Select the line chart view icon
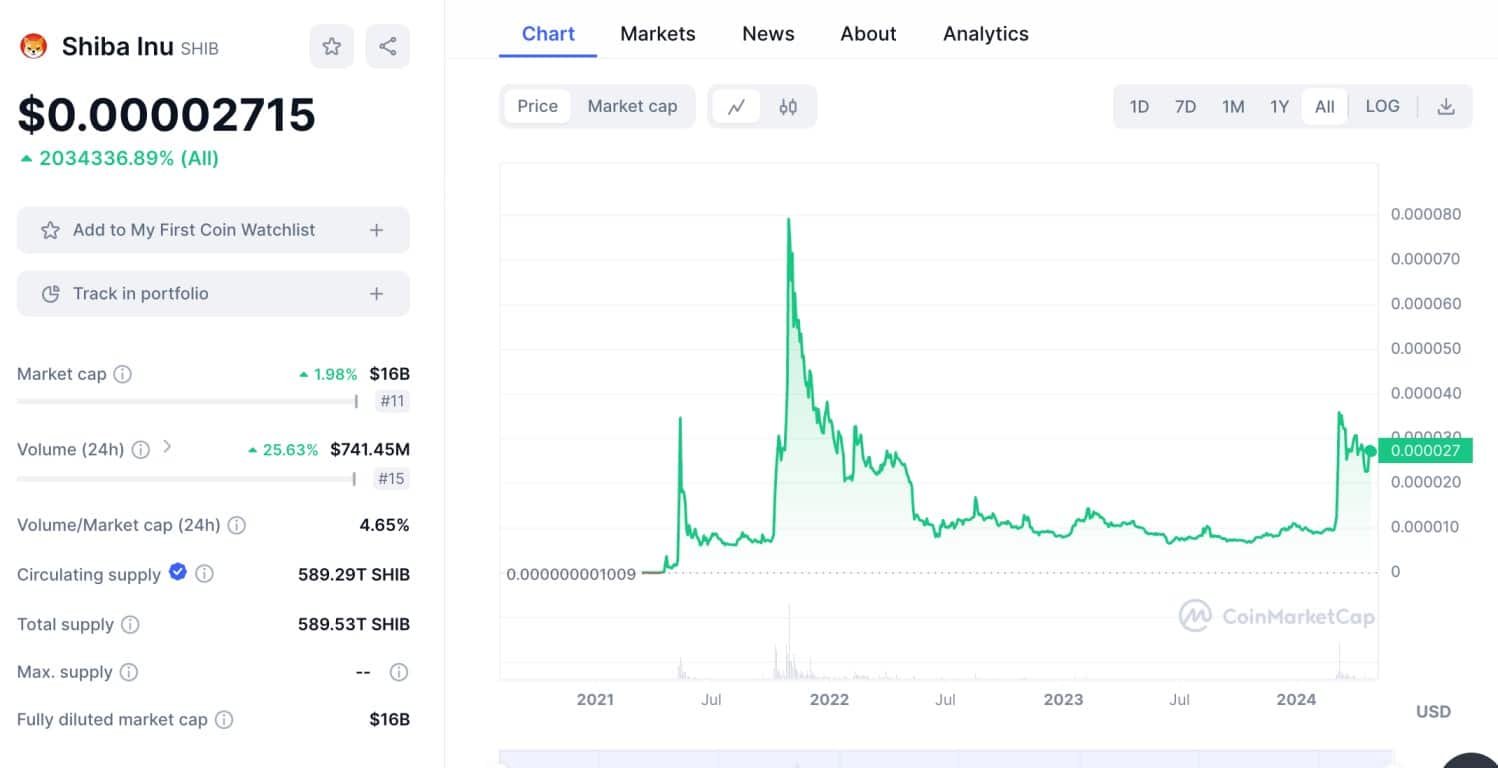The image size is (1498, 768). [736, 106]
